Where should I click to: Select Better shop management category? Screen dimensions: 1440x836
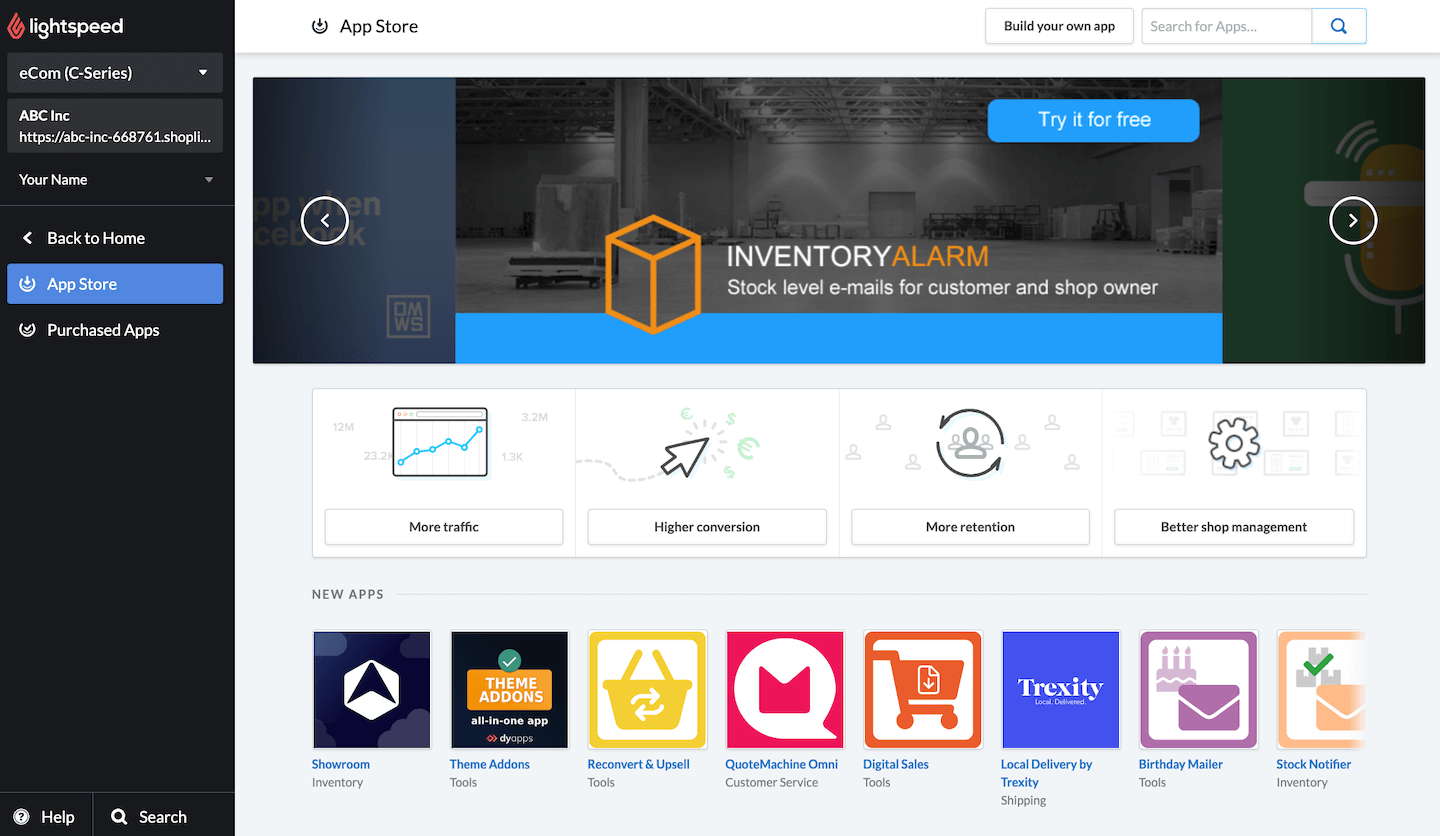(1234, 527)
